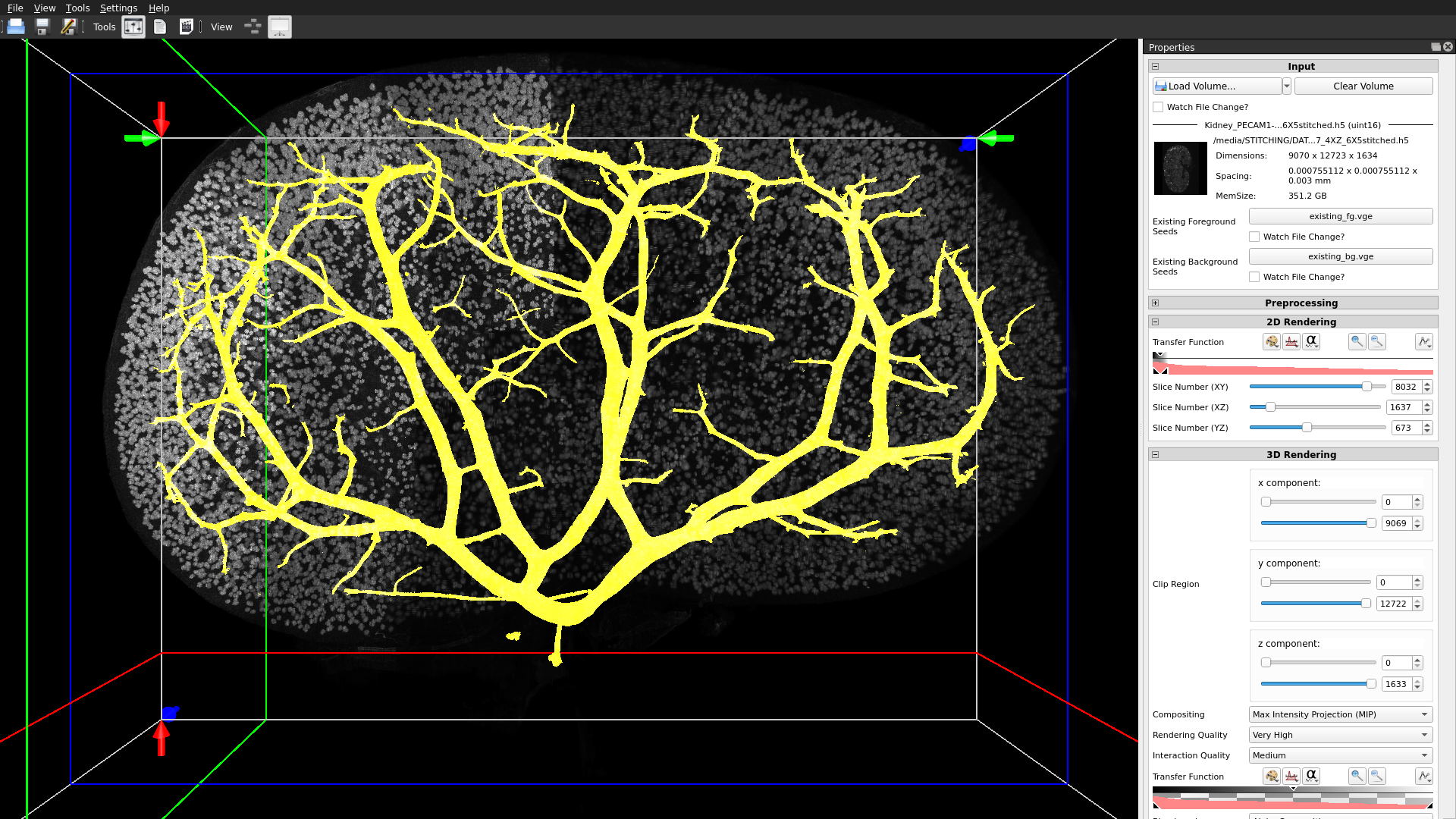
Task: Click the open workspace toolbar icon
Action: coord(16,27)
